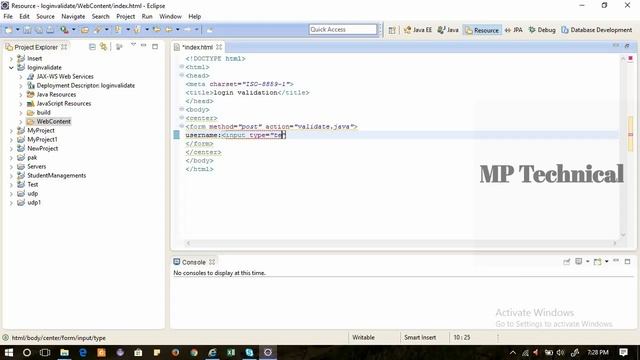The width and height of the screenshot is (640, 360).
Task: Expand the WebContent folder
Action: tap(21, 122)
